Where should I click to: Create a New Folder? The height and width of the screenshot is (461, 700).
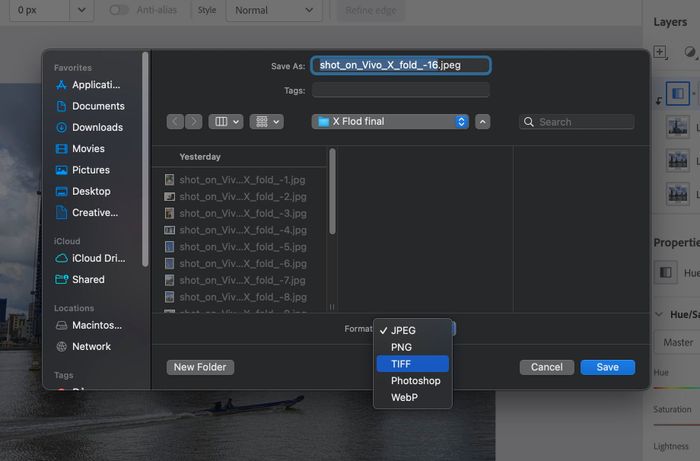coord(200,367)
